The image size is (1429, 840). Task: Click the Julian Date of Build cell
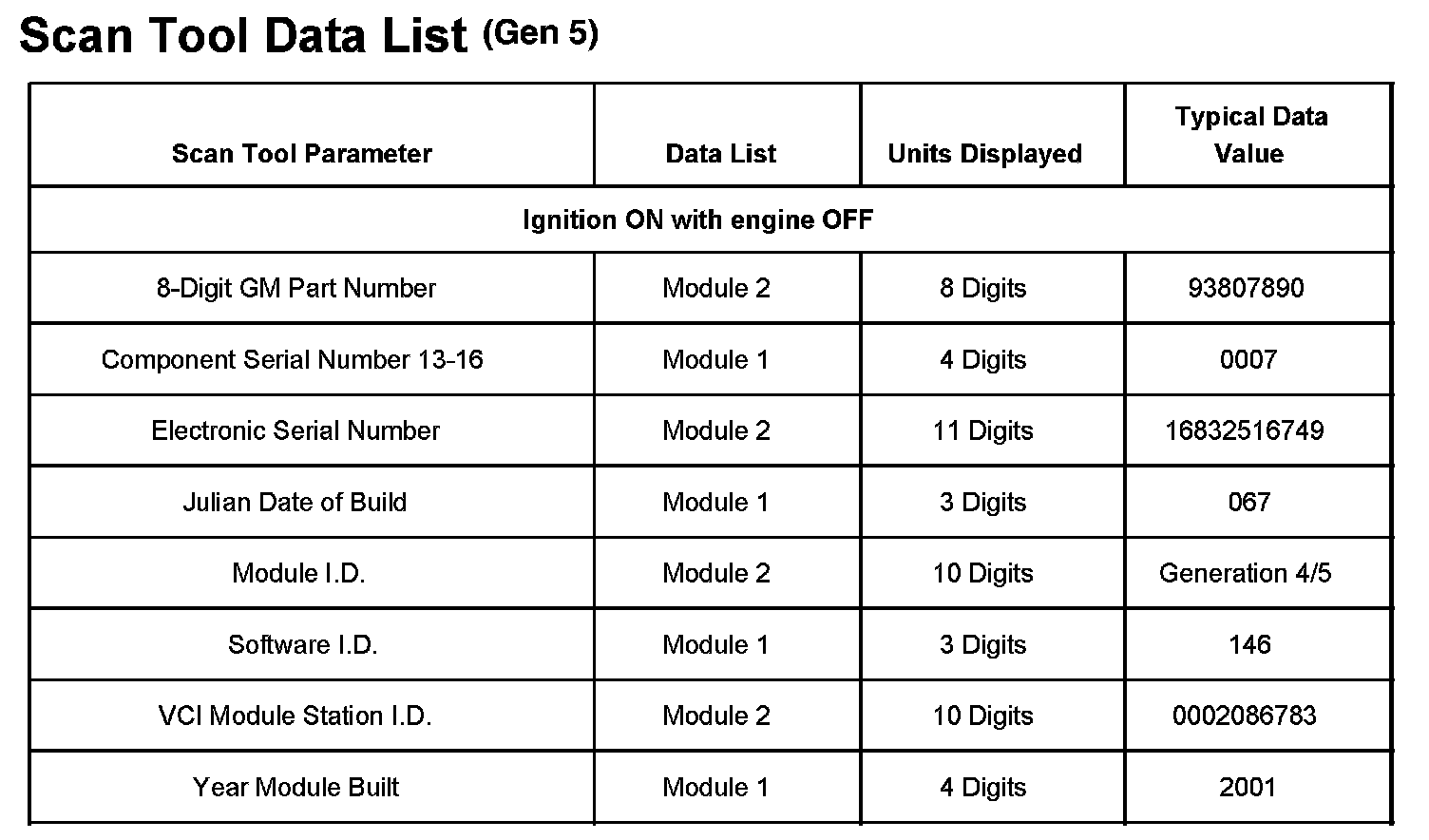click(x=295, y=502)
